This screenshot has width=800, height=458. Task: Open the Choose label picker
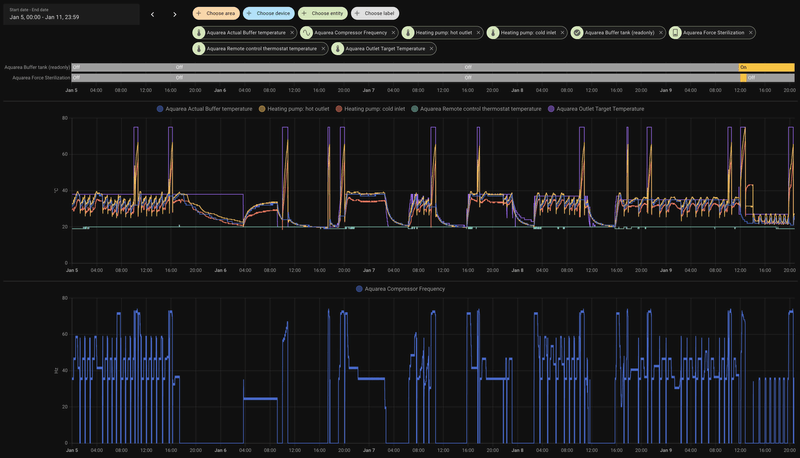(x=375, y=13)
